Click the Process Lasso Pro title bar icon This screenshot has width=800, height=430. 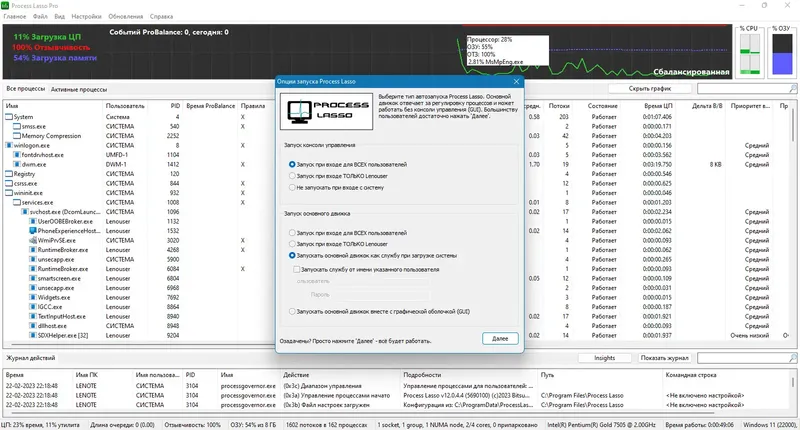5,6
